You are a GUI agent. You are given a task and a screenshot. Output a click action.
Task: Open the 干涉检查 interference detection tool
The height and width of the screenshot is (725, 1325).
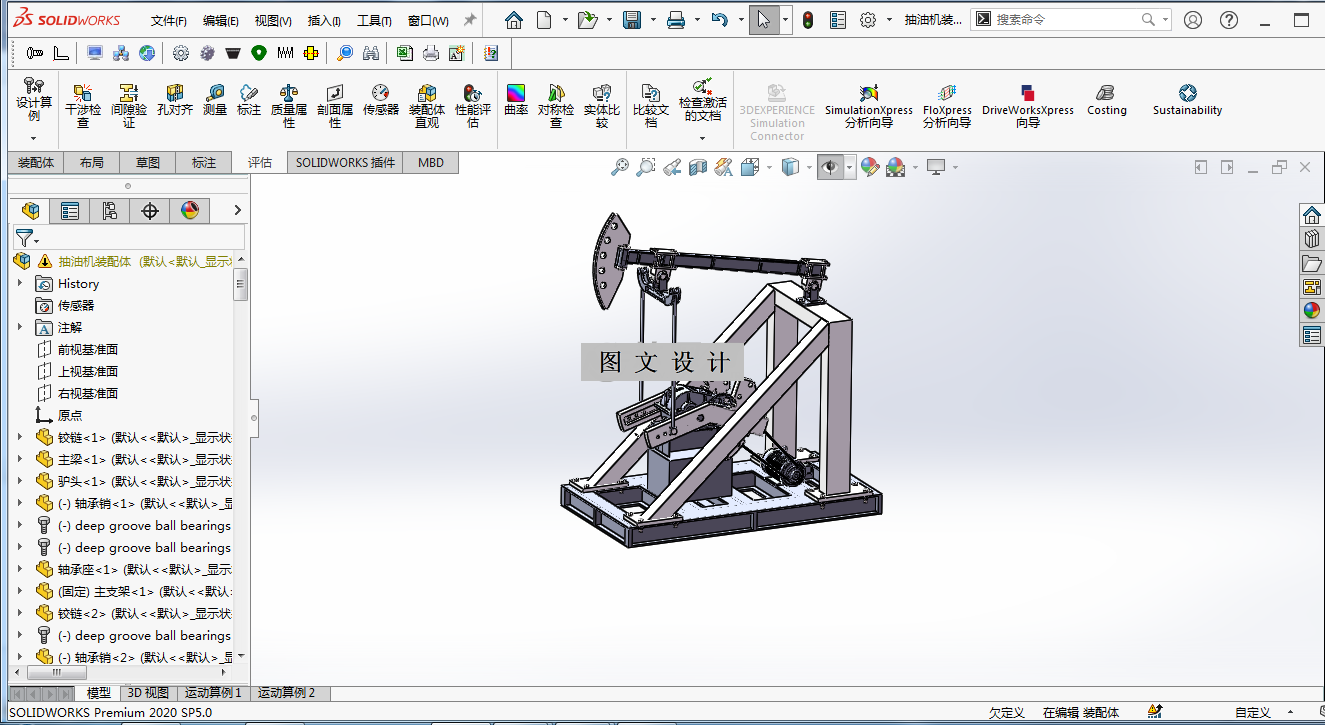[83, 105]
